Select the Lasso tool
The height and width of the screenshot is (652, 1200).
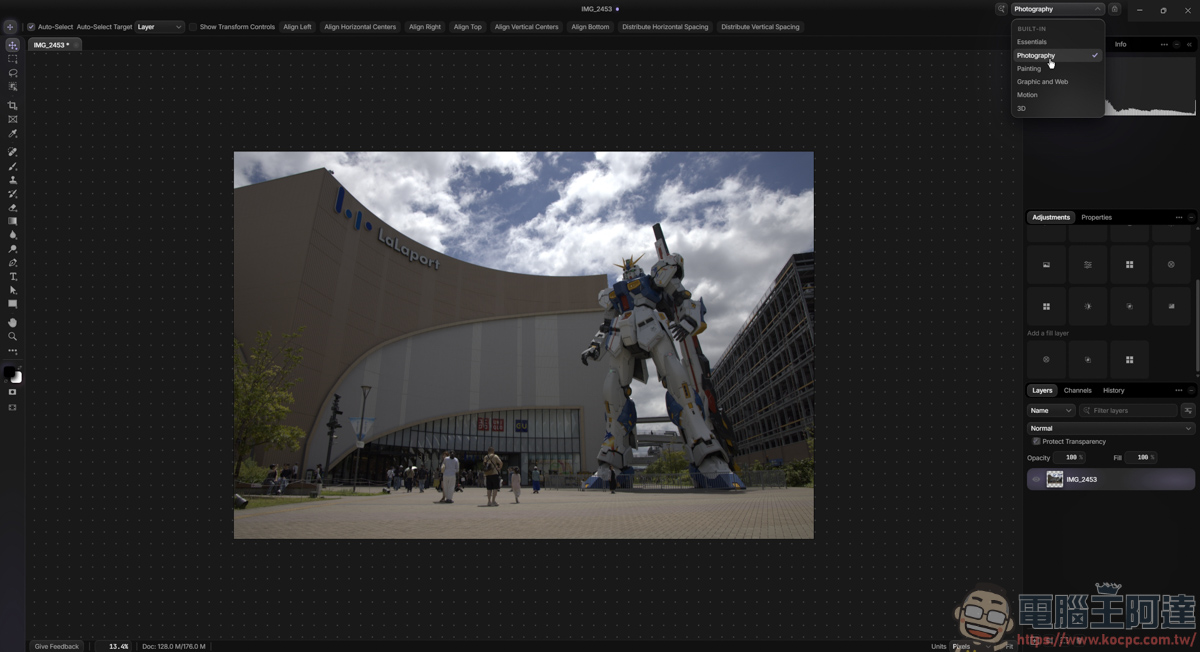pos(13,73)
